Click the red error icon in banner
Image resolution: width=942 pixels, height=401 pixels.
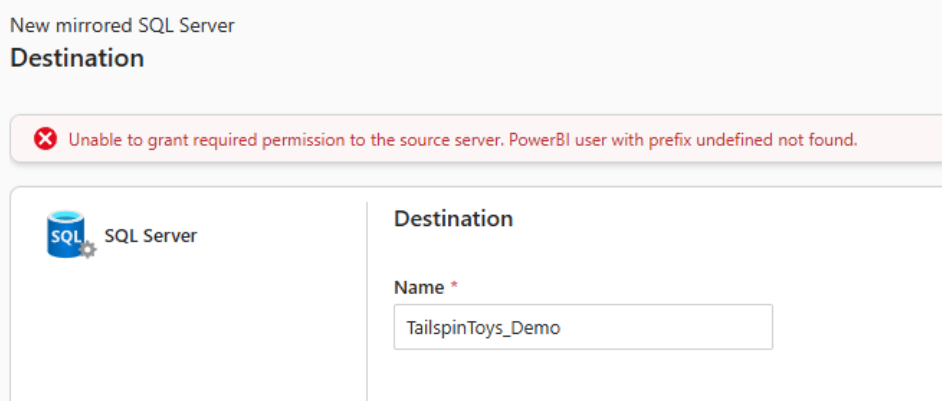click(x=45, y=139)
